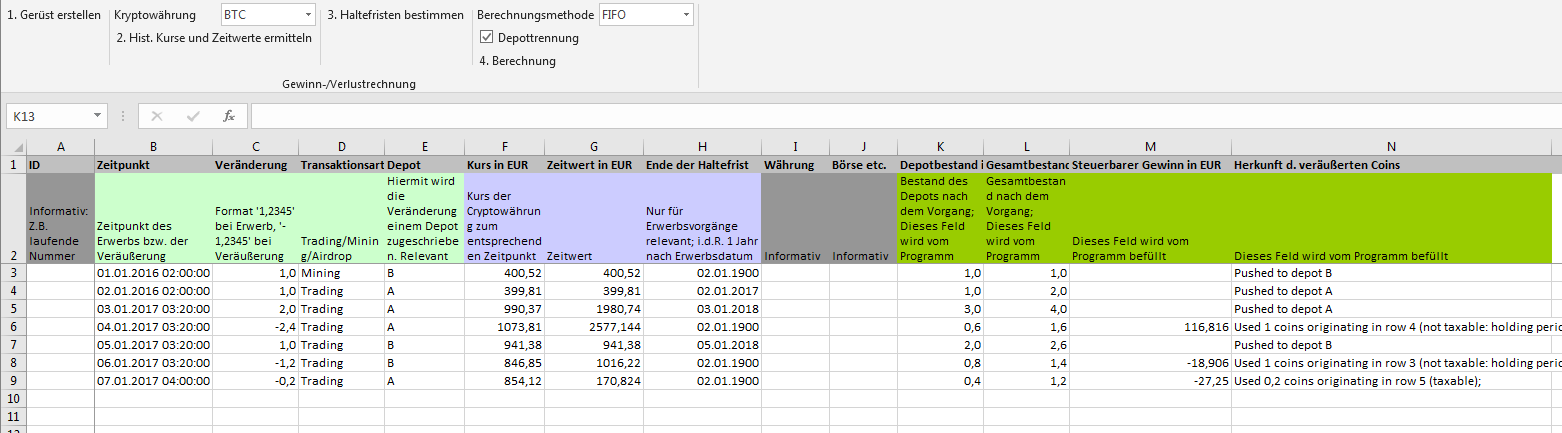Click 'Pushed to depot B' in row 3
This screenshot has width=1562, height=433.
click(x=1391, y=272)
